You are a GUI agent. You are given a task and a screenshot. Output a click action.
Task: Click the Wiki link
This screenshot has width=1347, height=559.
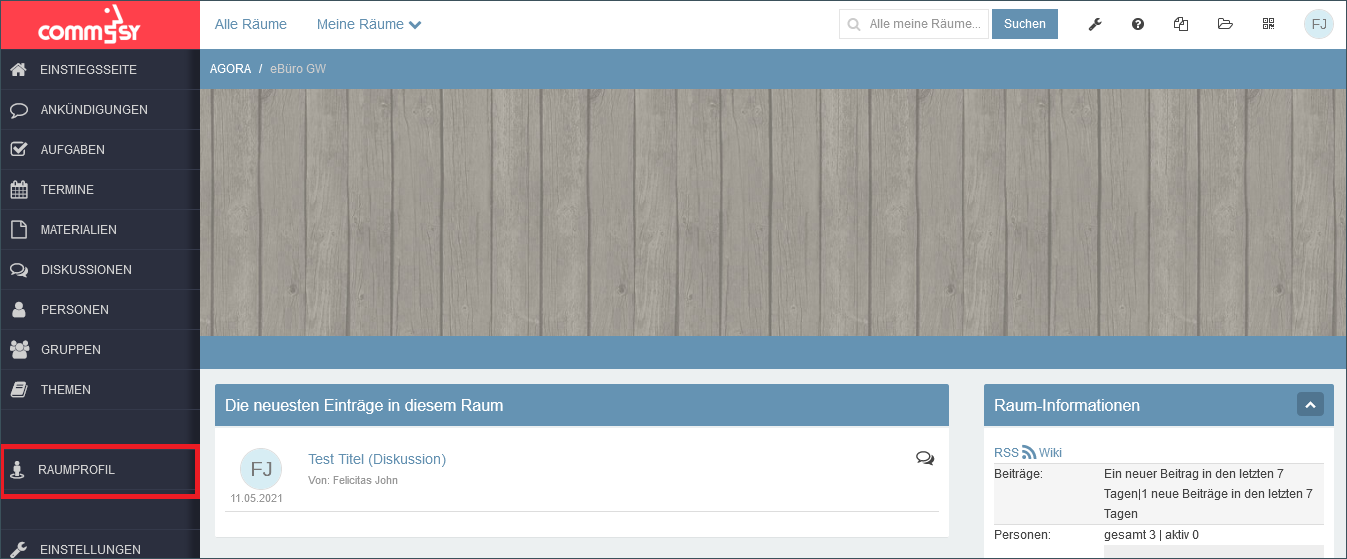point(1050,453)
